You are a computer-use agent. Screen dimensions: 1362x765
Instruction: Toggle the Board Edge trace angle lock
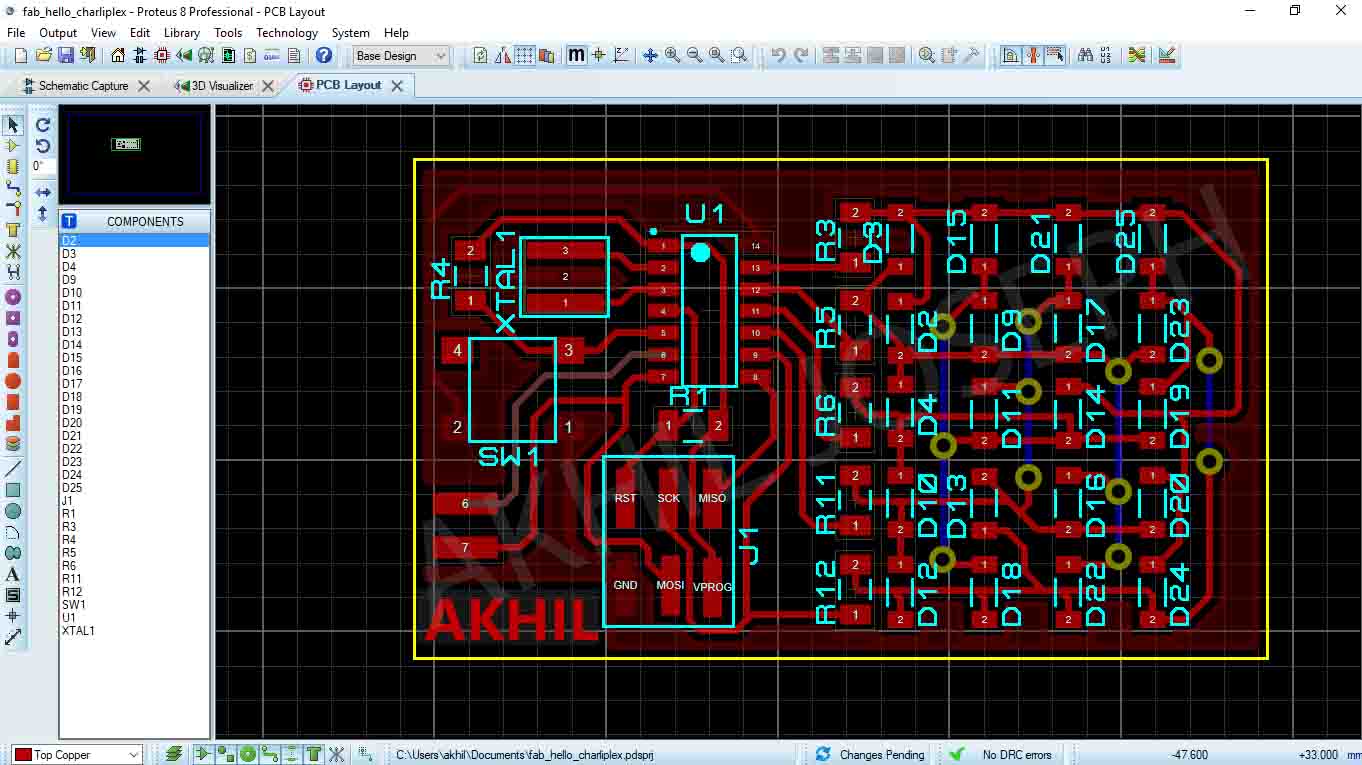(x=1011, y=56)
